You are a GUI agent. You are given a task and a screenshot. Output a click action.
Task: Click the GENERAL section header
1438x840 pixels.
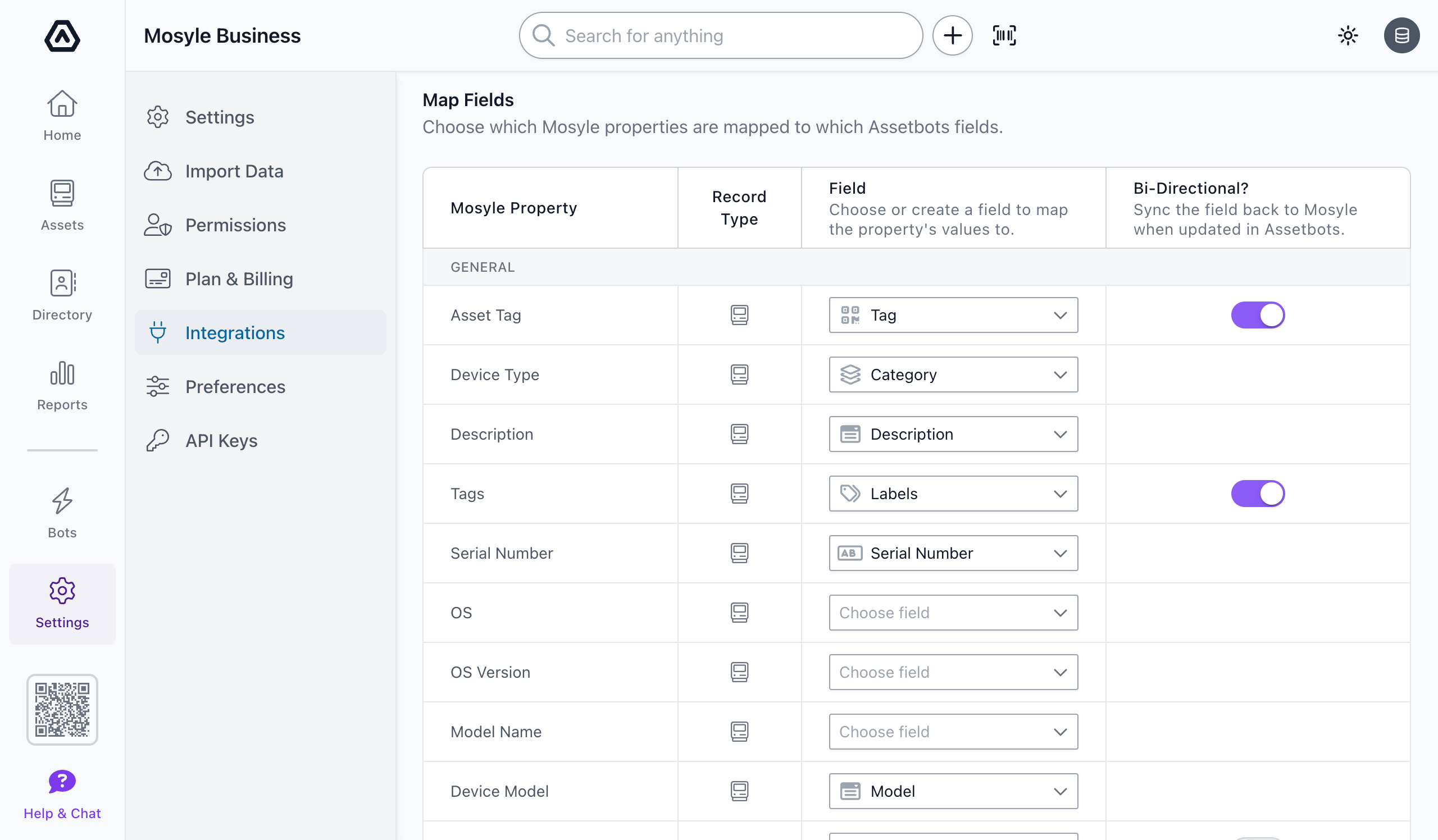point(483,267)
